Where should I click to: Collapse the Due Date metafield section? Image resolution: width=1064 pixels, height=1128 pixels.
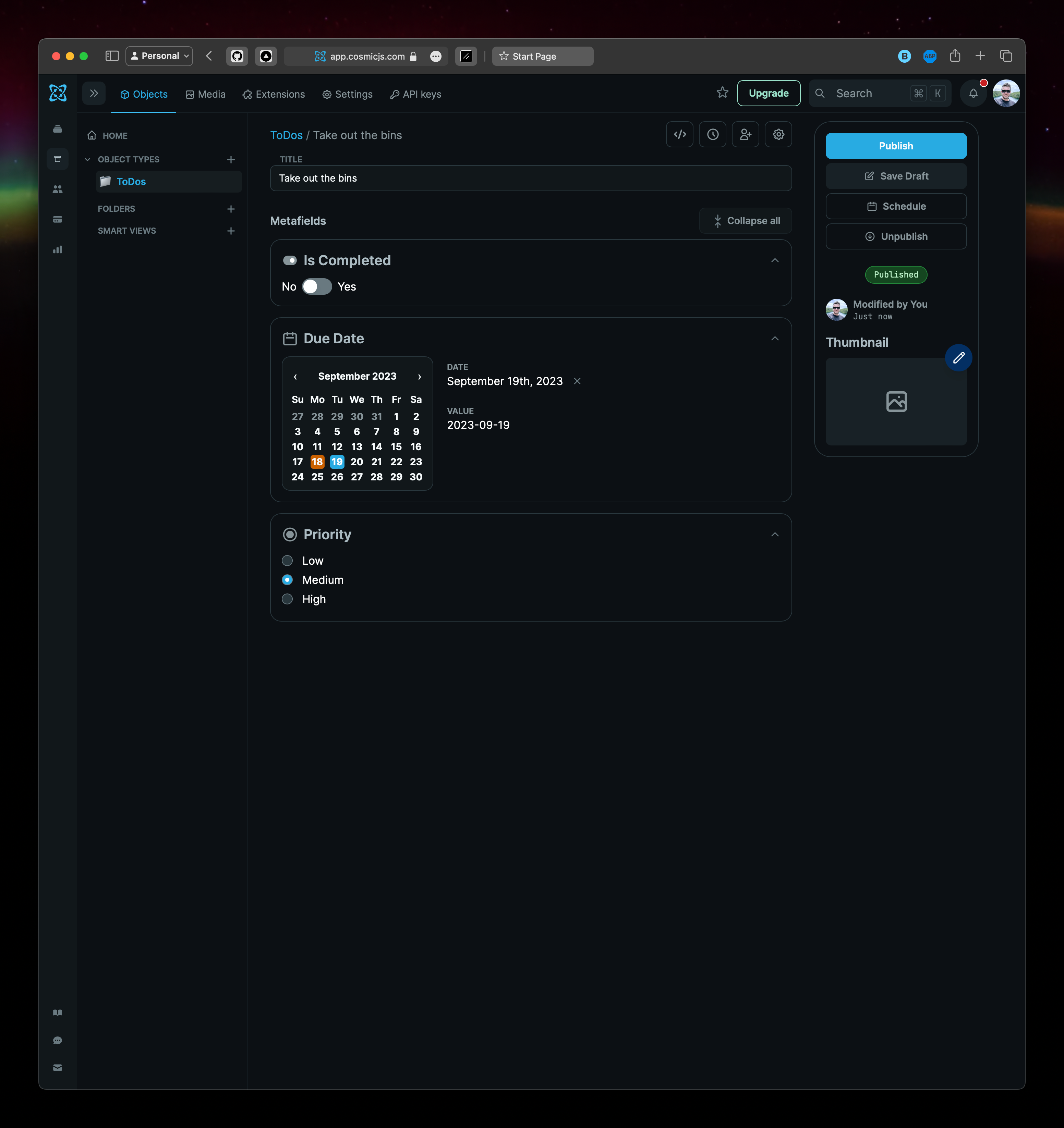pos(775,338)
